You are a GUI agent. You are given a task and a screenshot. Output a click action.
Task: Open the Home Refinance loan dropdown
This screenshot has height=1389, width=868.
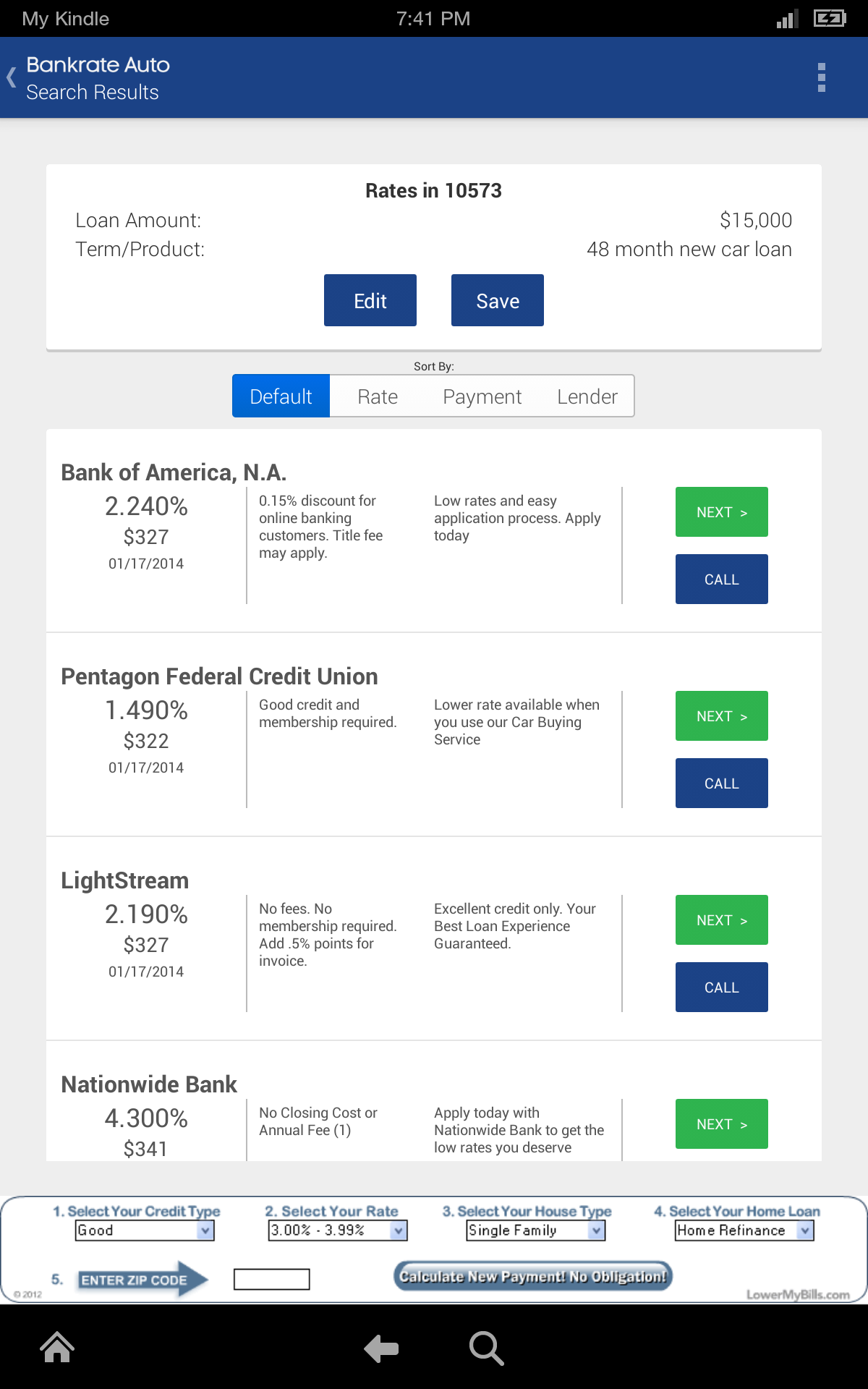[744, 1231]
